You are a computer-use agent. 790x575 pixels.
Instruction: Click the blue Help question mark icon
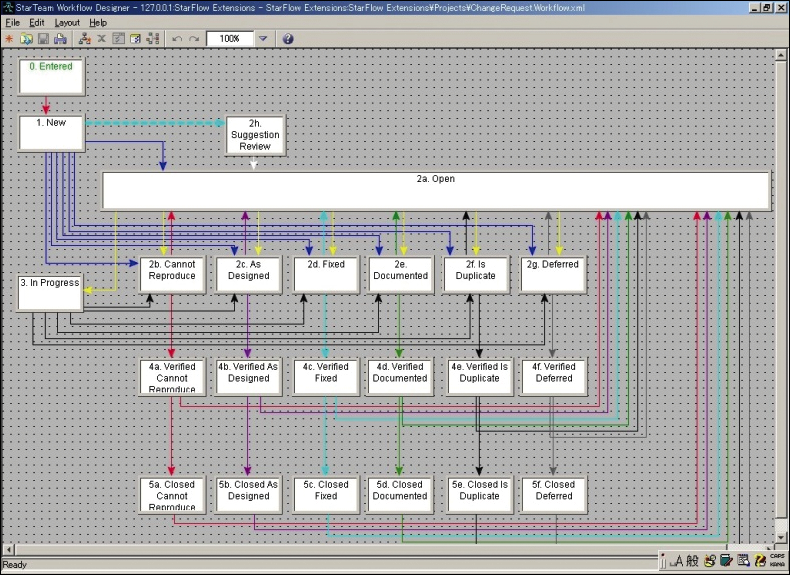pos(288,39)
